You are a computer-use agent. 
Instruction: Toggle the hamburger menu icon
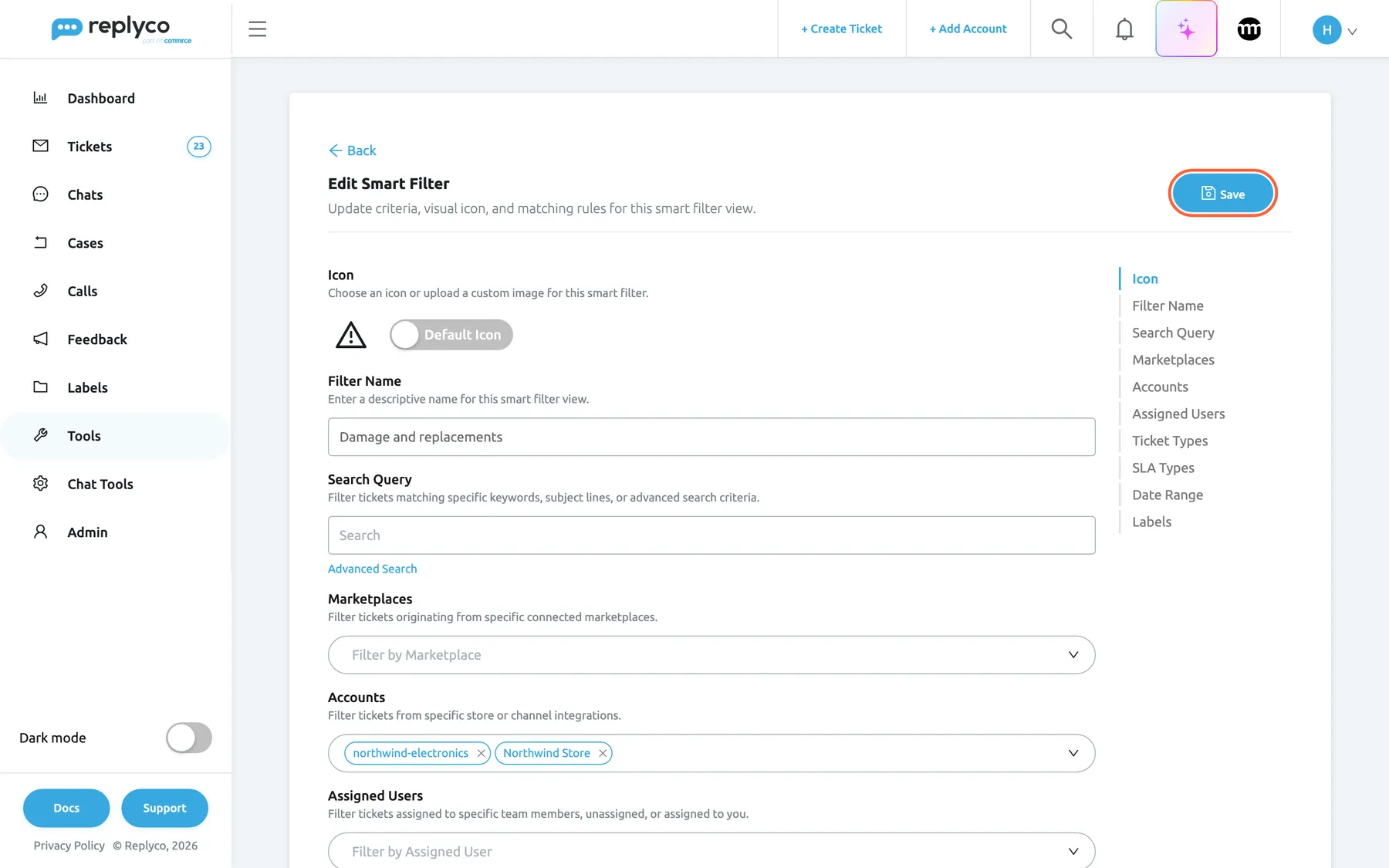[257, 29]
